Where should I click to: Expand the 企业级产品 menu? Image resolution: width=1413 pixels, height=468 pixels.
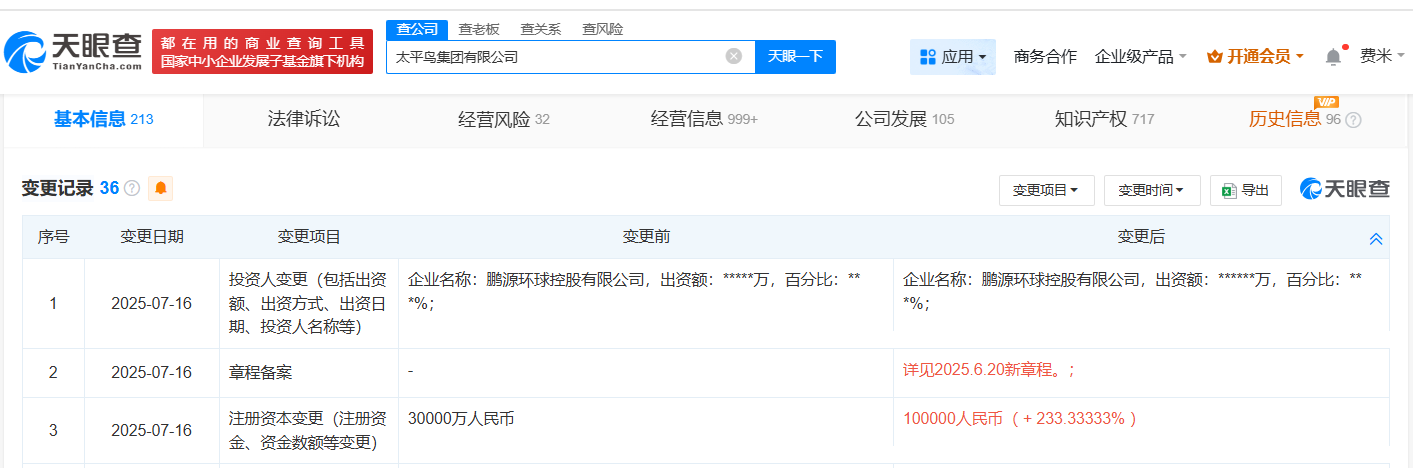click(x=1141, y=57)
